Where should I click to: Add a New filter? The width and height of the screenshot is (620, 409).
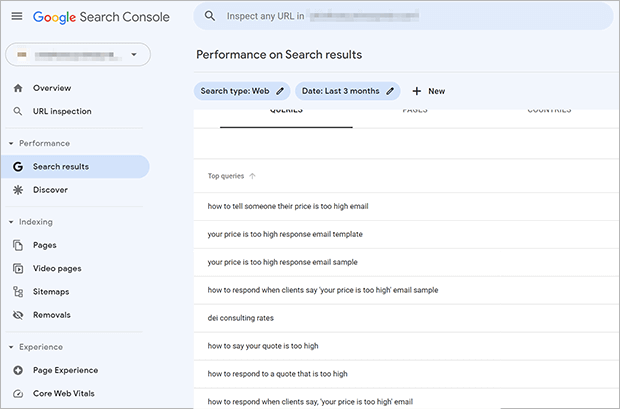coord(428,91)
